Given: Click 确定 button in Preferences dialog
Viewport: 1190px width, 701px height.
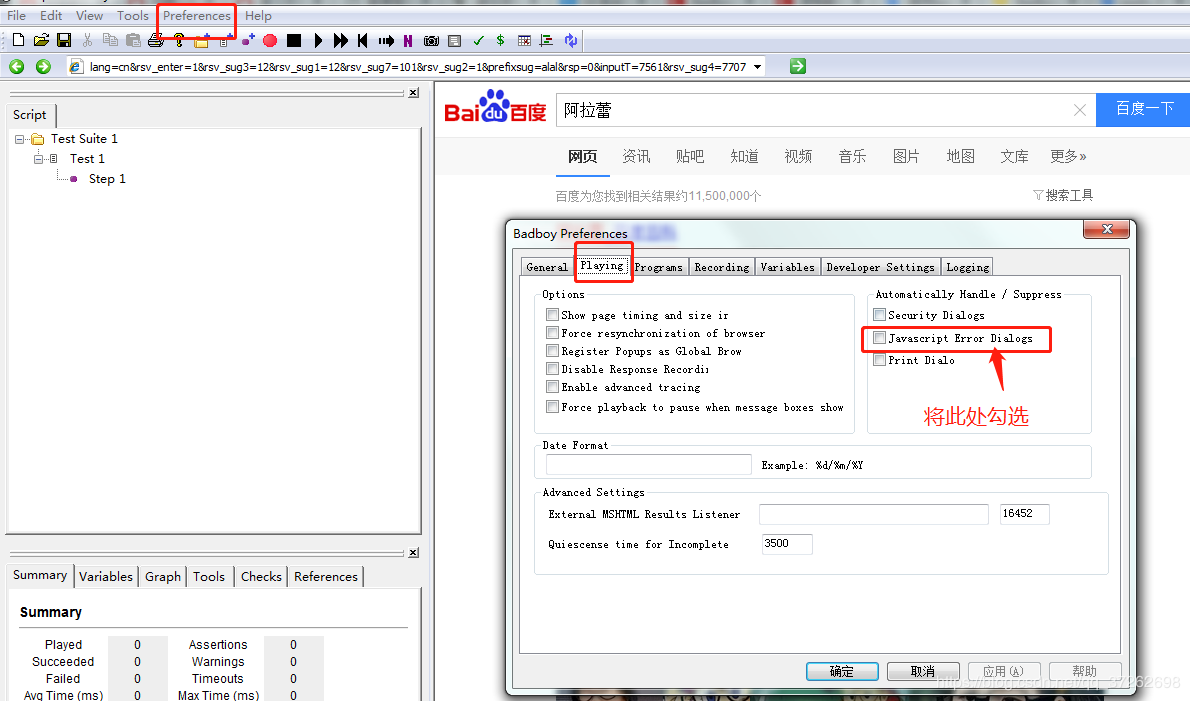Looking at the screenshot, I should coord(842,671).
